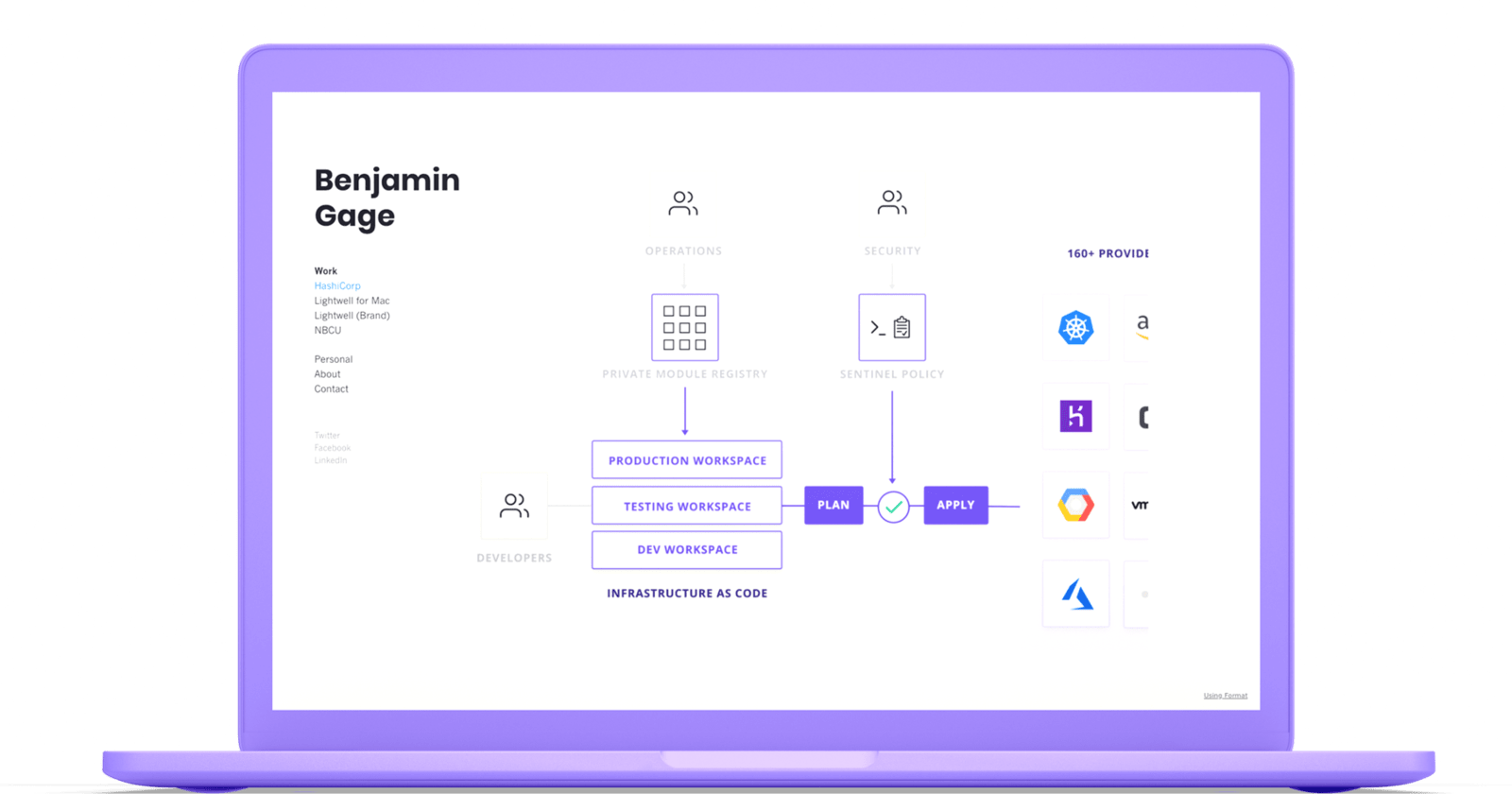Select the Testing Workspace box
The height and width of the screenshot is (794, 1512).
coord(687,506)
